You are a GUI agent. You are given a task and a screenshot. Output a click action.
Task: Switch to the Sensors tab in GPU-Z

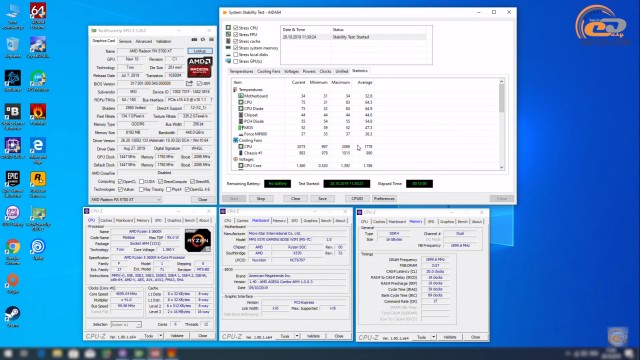tap(125, 41)
